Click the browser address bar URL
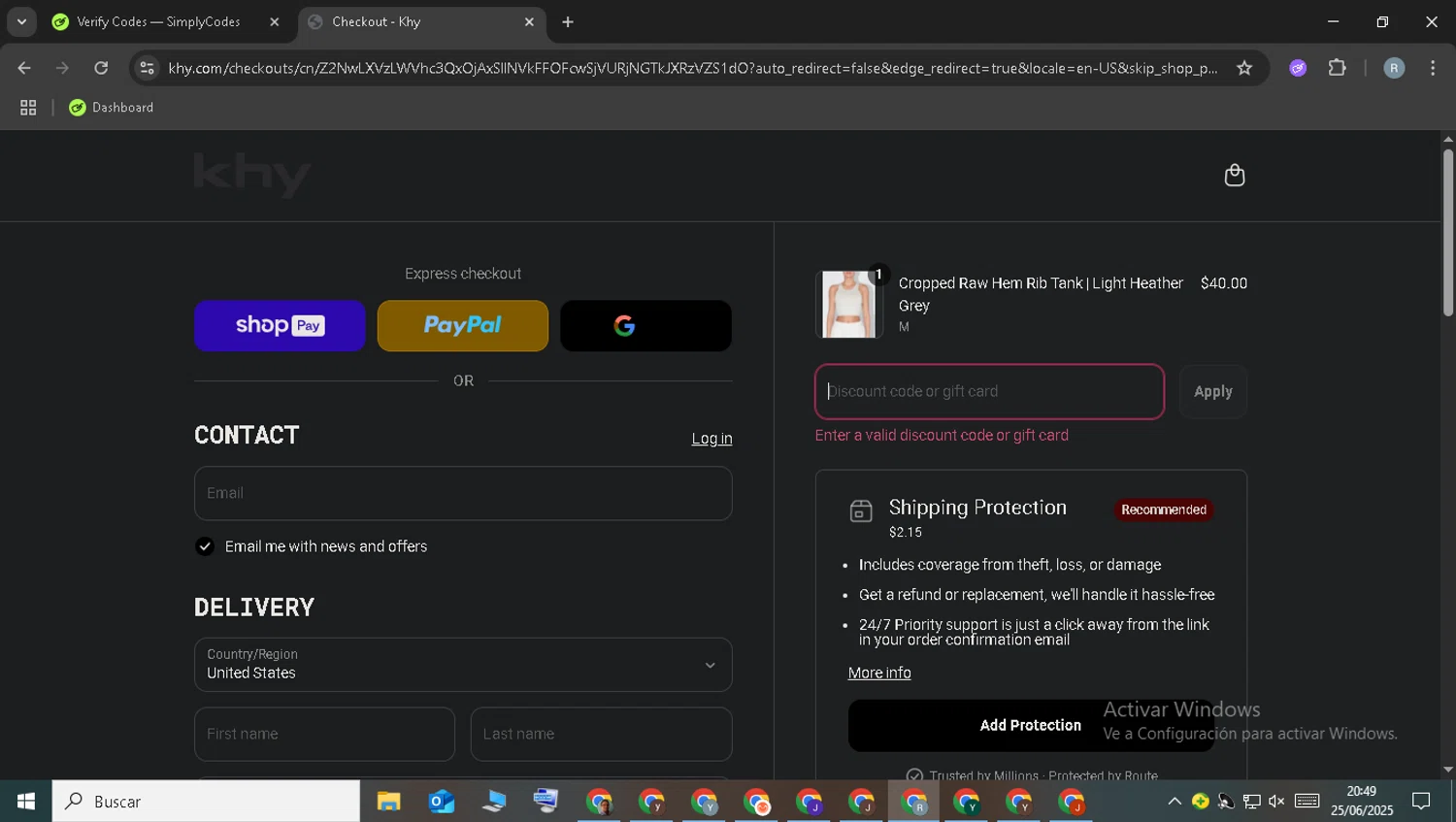 tap(692, 68)
